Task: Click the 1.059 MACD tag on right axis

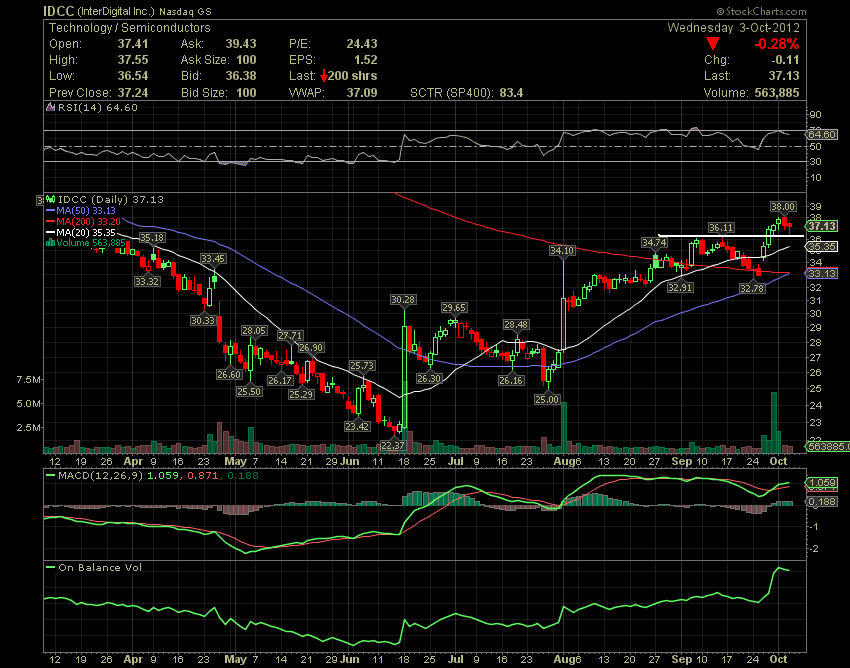Action: 822,483
